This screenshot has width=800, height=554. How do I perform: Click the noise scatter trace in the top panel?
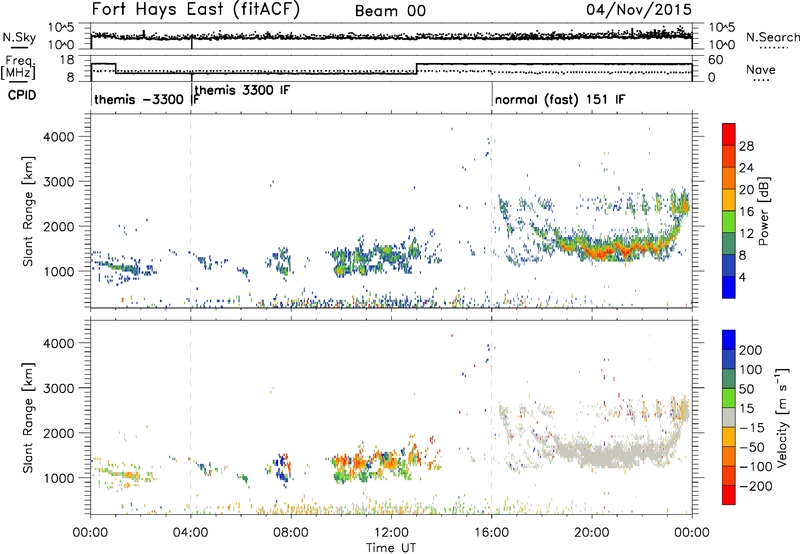[391, 36]
